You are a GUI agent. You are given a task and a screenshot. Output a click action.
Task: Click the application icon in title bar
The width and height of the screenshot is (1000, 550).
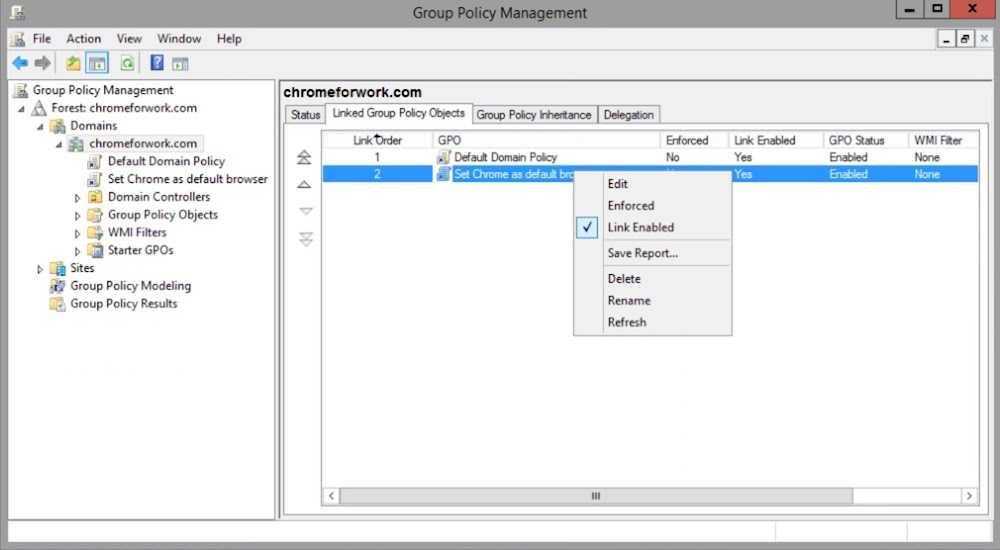[x=17, y=12]
